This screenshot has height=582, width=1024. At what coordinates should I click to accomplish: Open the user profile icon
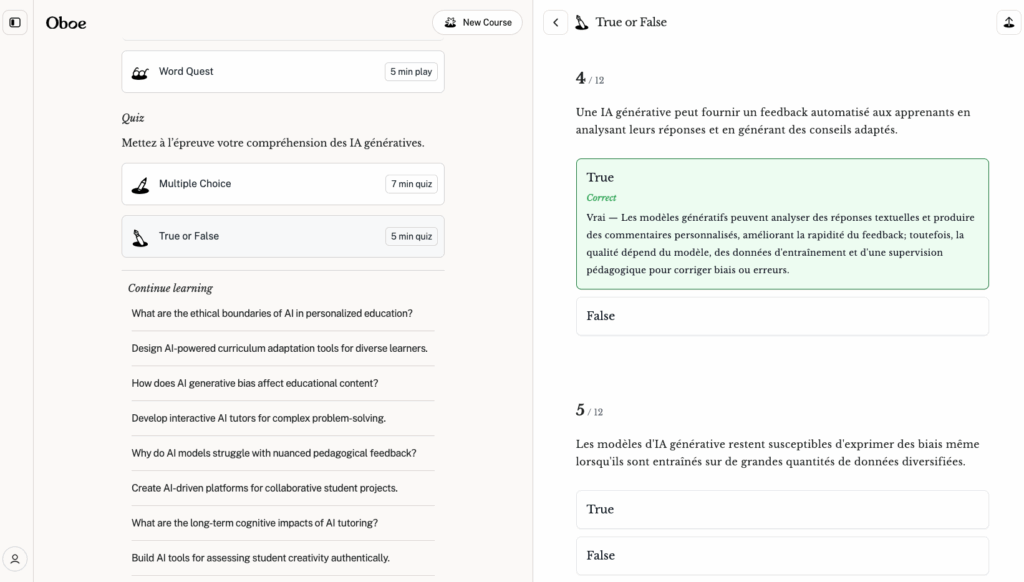click(15, 559)
